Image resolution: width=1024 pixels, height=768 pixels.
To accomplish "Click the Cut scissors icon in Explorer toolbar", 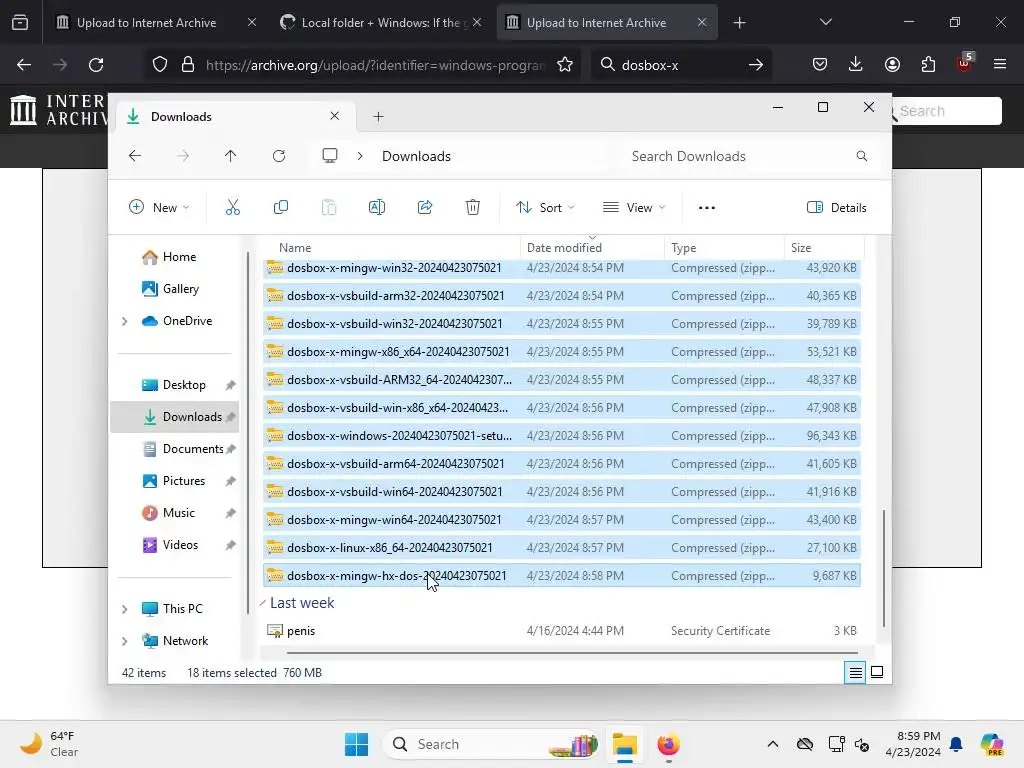I will pos(232,208).
